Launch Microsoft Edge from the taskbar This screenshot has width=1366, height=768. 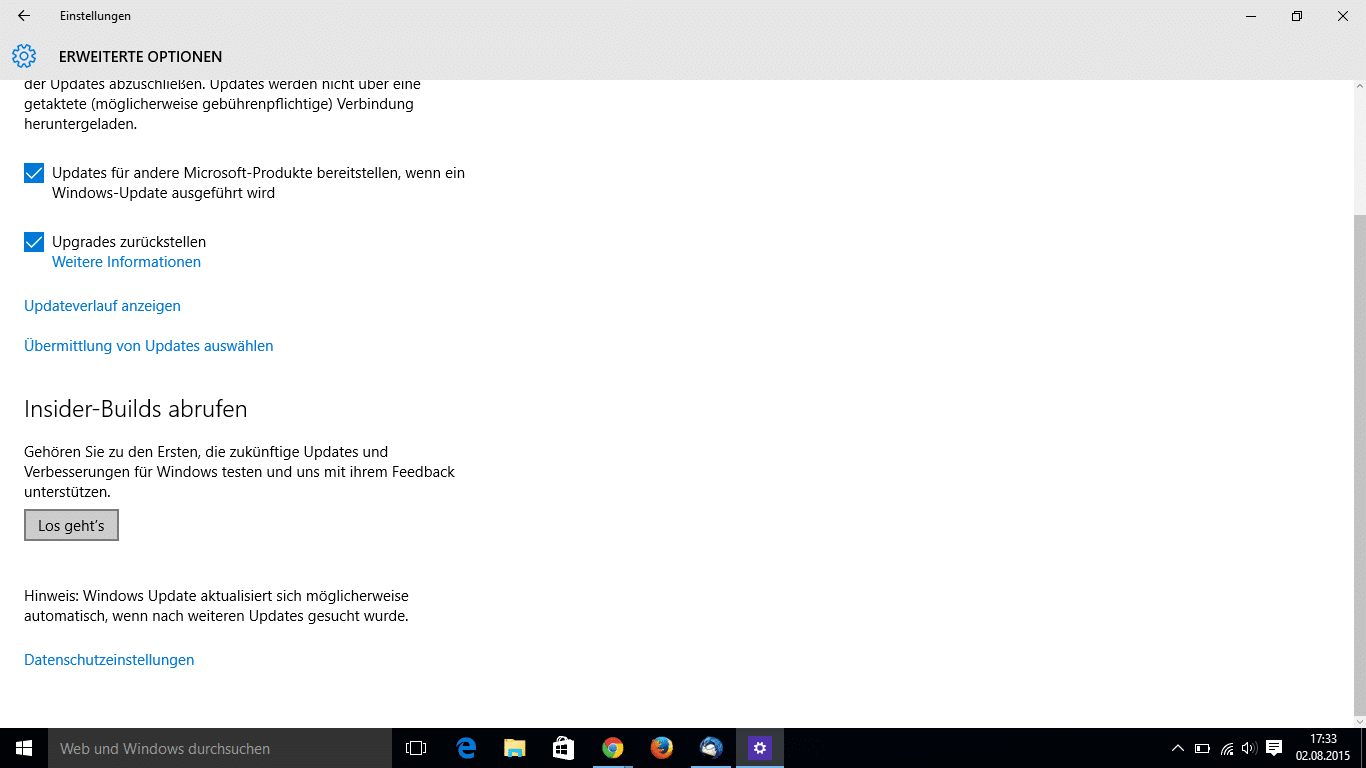[x=466, y=748]
